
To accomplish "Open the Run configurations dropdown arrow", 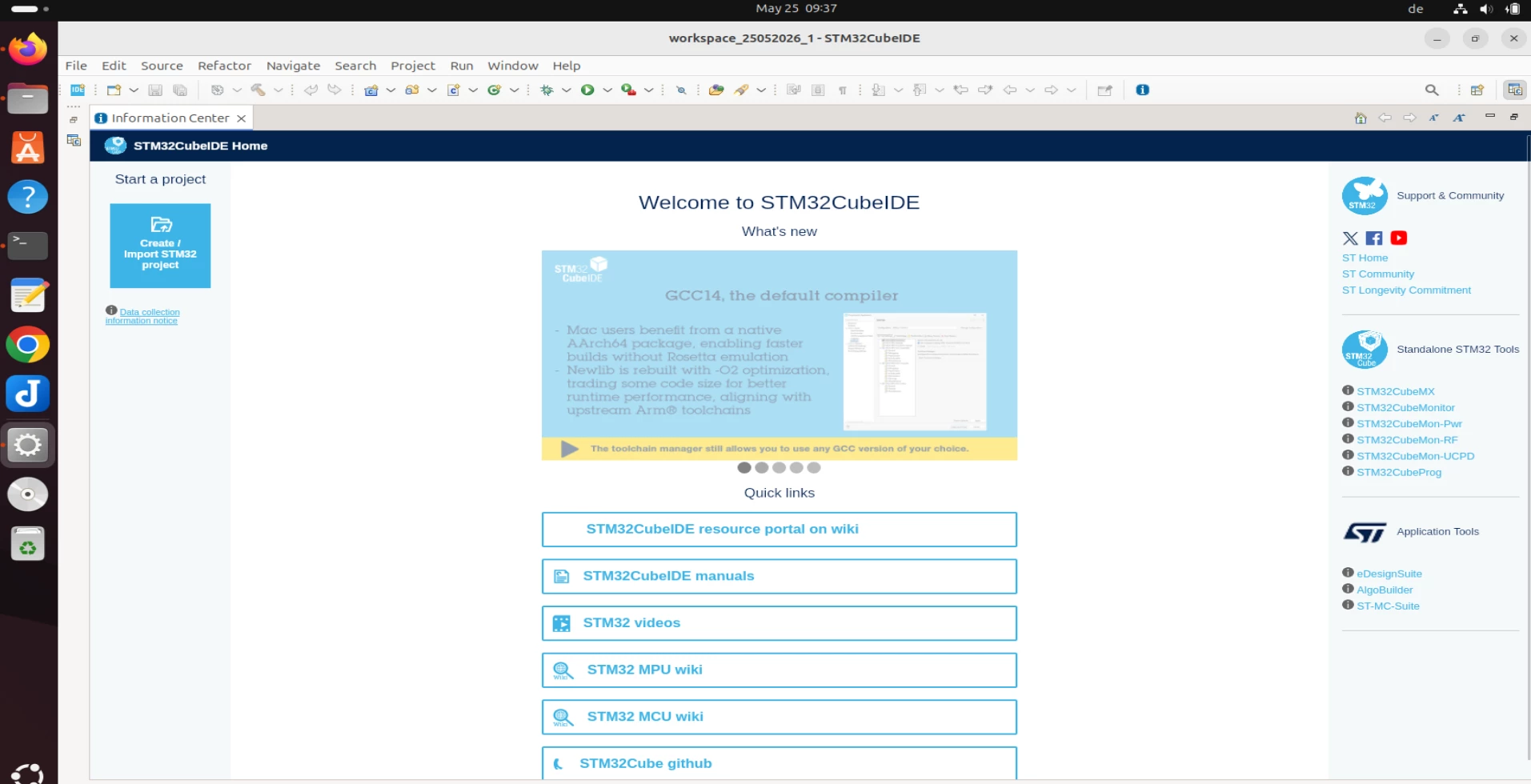I will (x=607, y=90).
